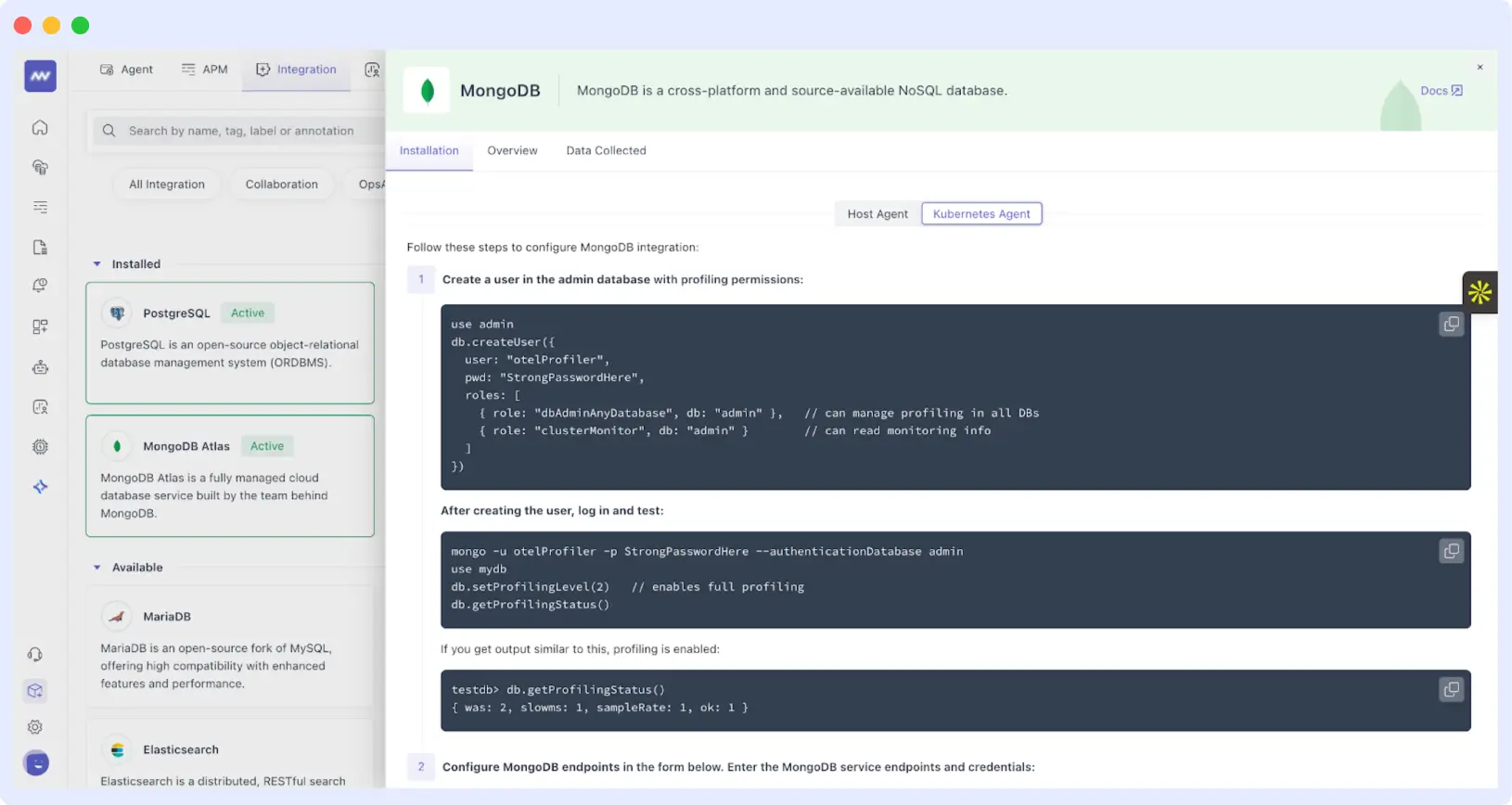
Task: Click the highlighted cube-plus installation sidebar icon
Action: (35, 691)
